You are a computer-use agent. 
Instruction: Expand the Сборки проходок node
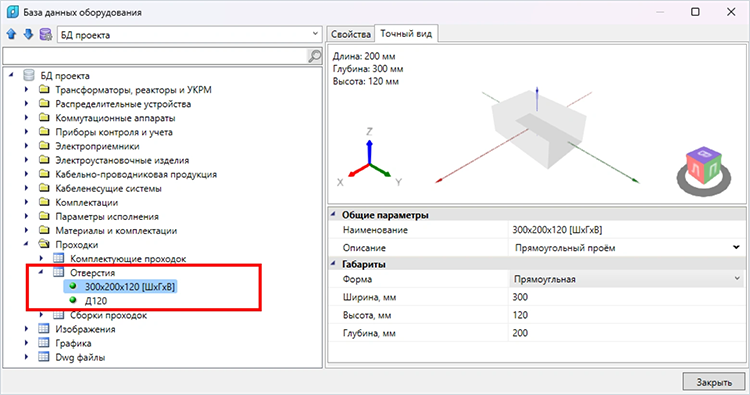(x=41, y=315)
